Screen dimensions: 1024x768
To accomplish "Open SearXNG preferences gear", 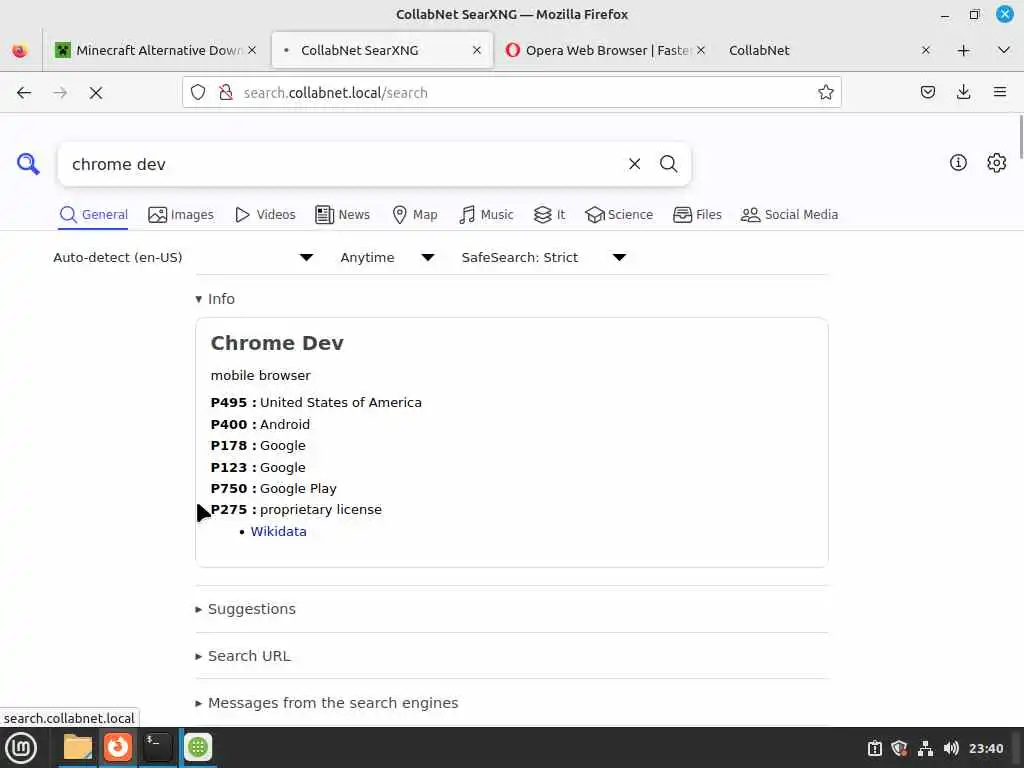I will (996, 163).
